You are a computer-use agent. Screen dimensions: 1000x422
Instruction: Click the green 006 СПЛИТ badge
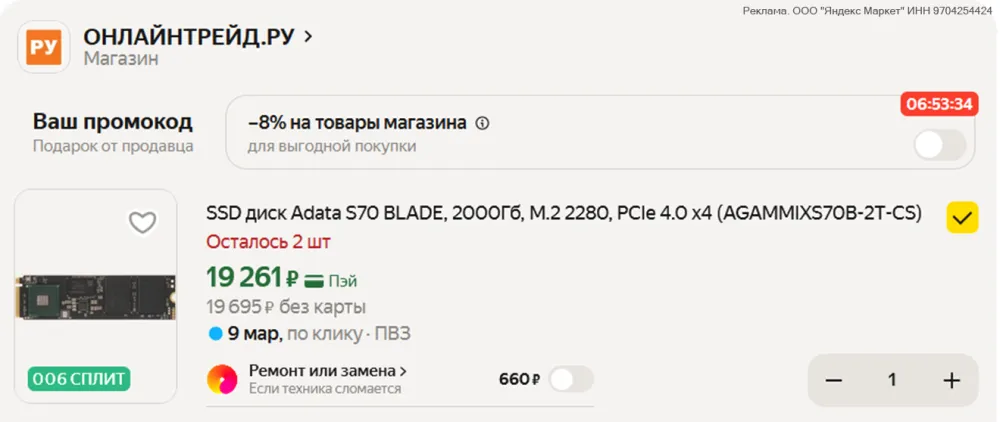pos(80,379)
